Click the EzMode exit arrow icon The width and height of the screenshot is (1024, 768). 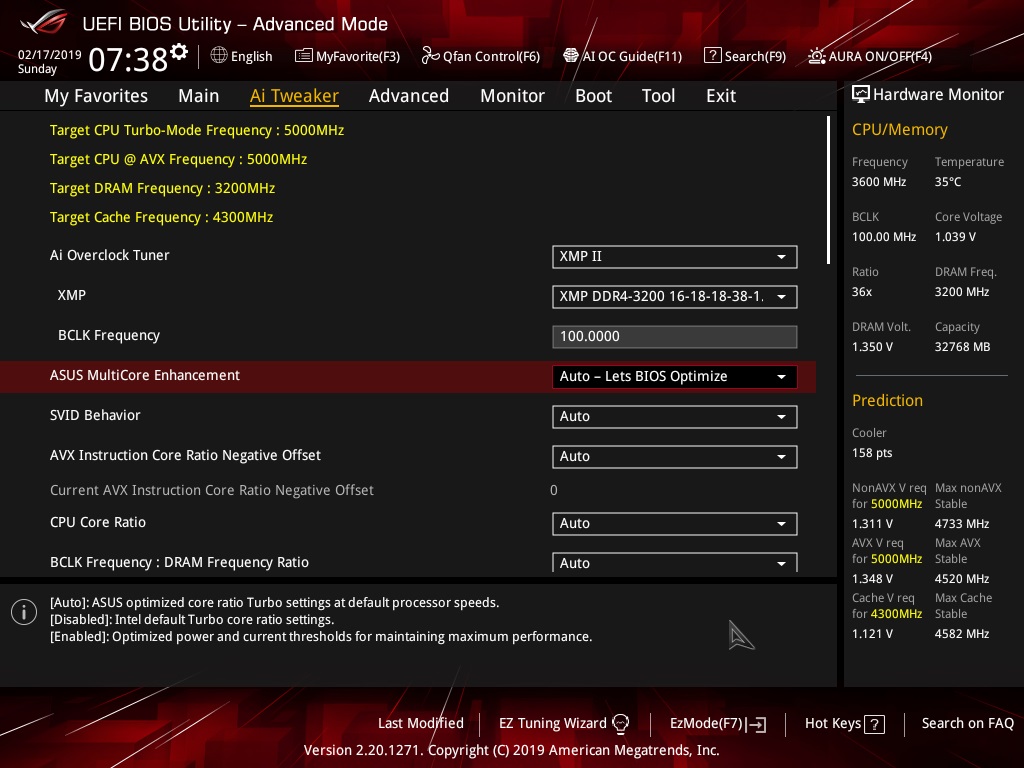[757, 724]
